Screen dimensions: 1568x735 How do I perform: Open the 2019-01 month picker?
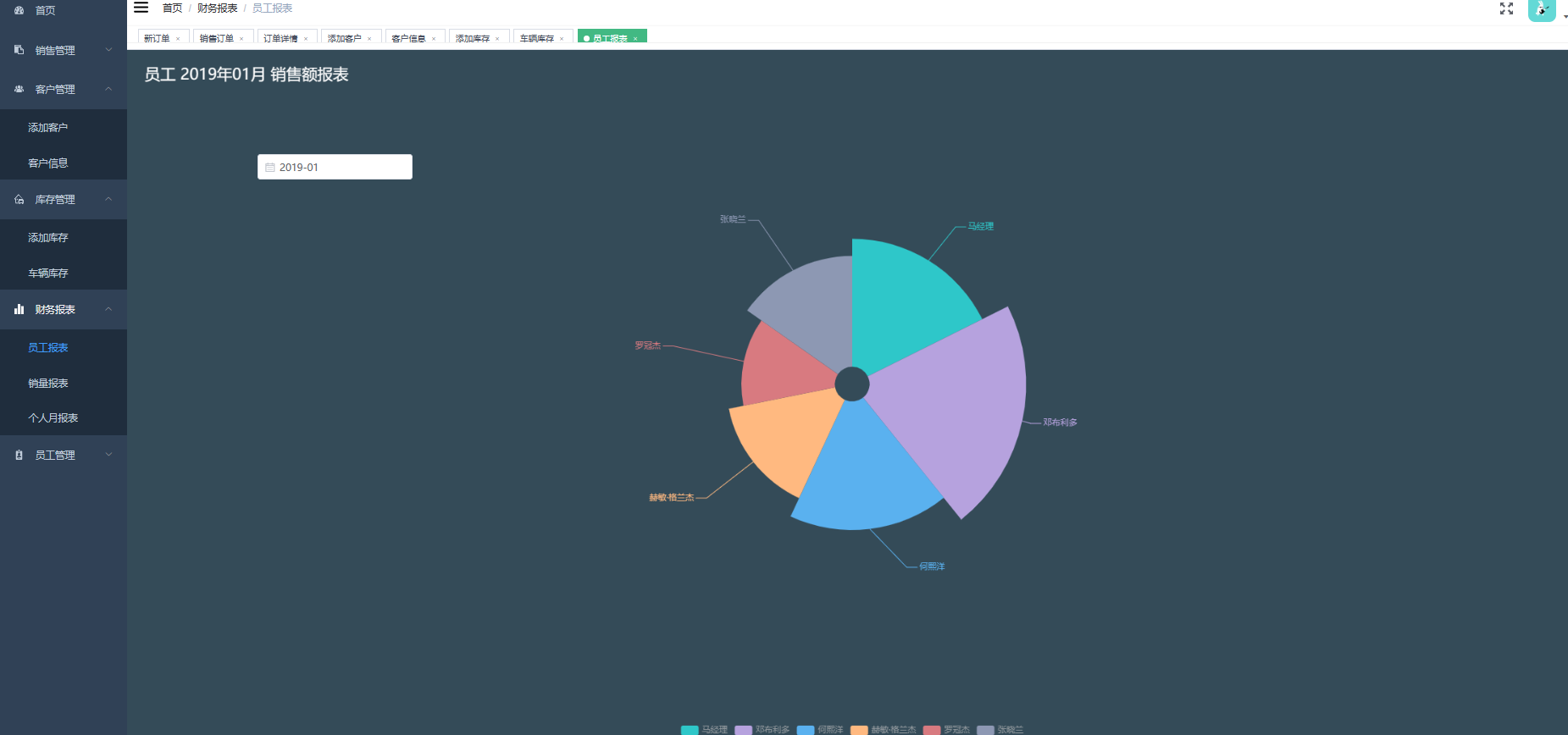335,167
